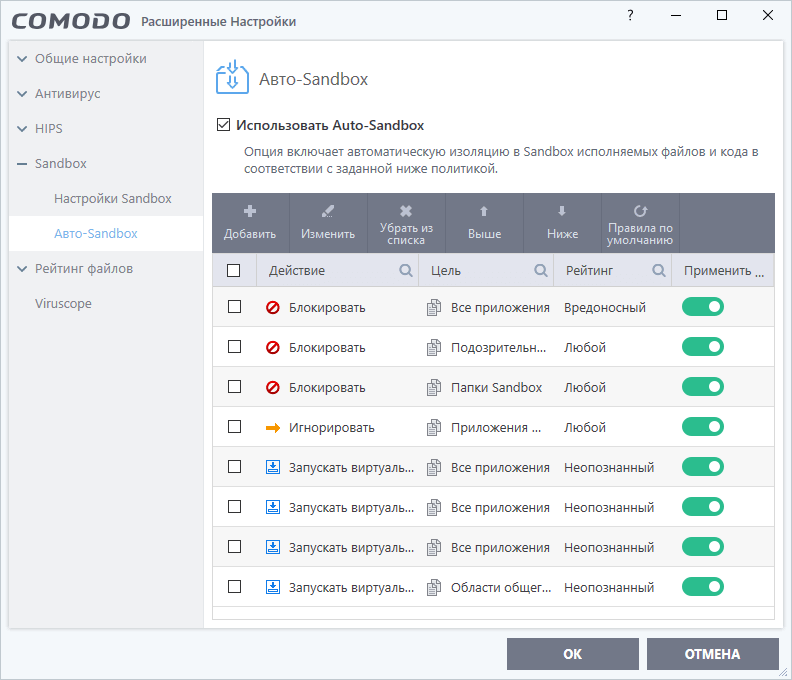This screenshot has width=792, height=680.
Task: Click the file icon beside Подозрительн...
Action: 433,347
